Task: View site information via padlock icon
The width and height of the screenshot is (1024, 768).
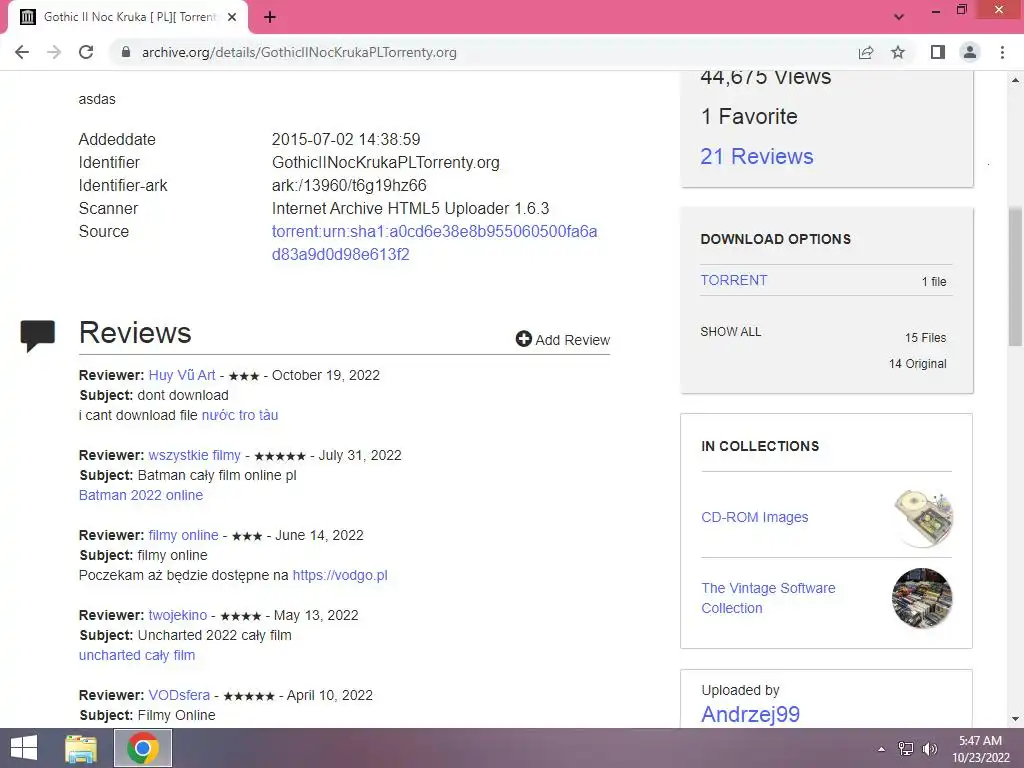Action: point(126,52)
